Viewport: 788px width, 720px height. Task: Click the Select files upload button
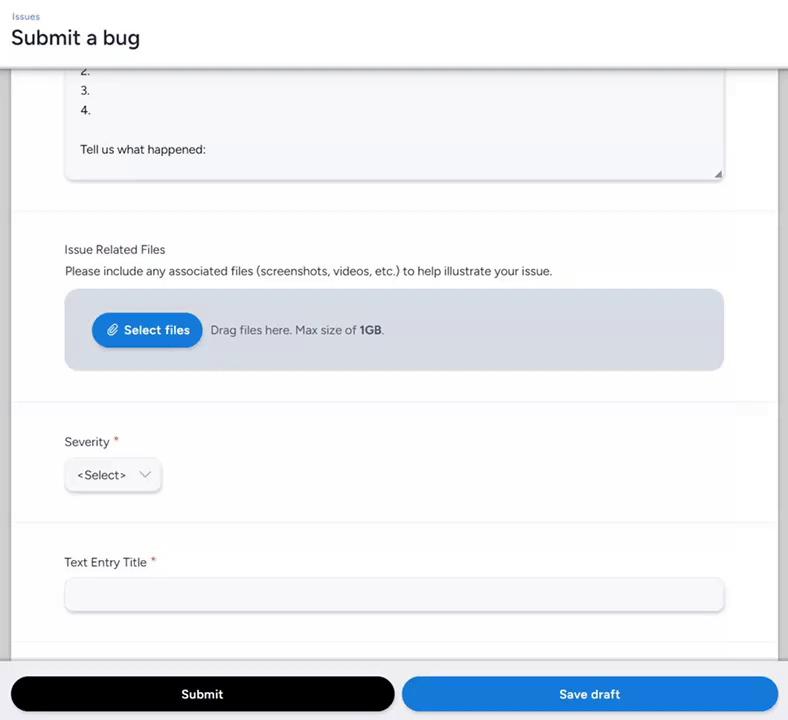147,330
